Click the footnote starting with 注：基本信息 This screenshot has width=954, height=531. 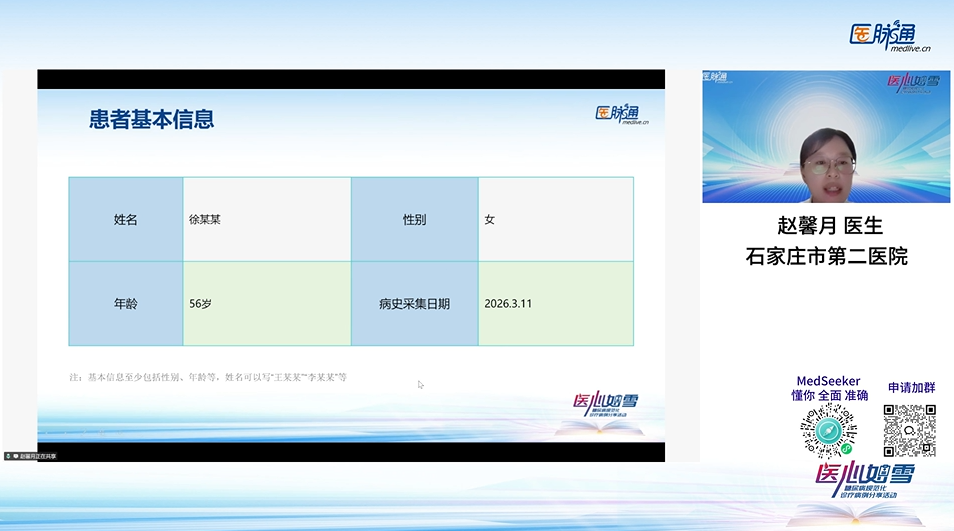coord(208,377)
